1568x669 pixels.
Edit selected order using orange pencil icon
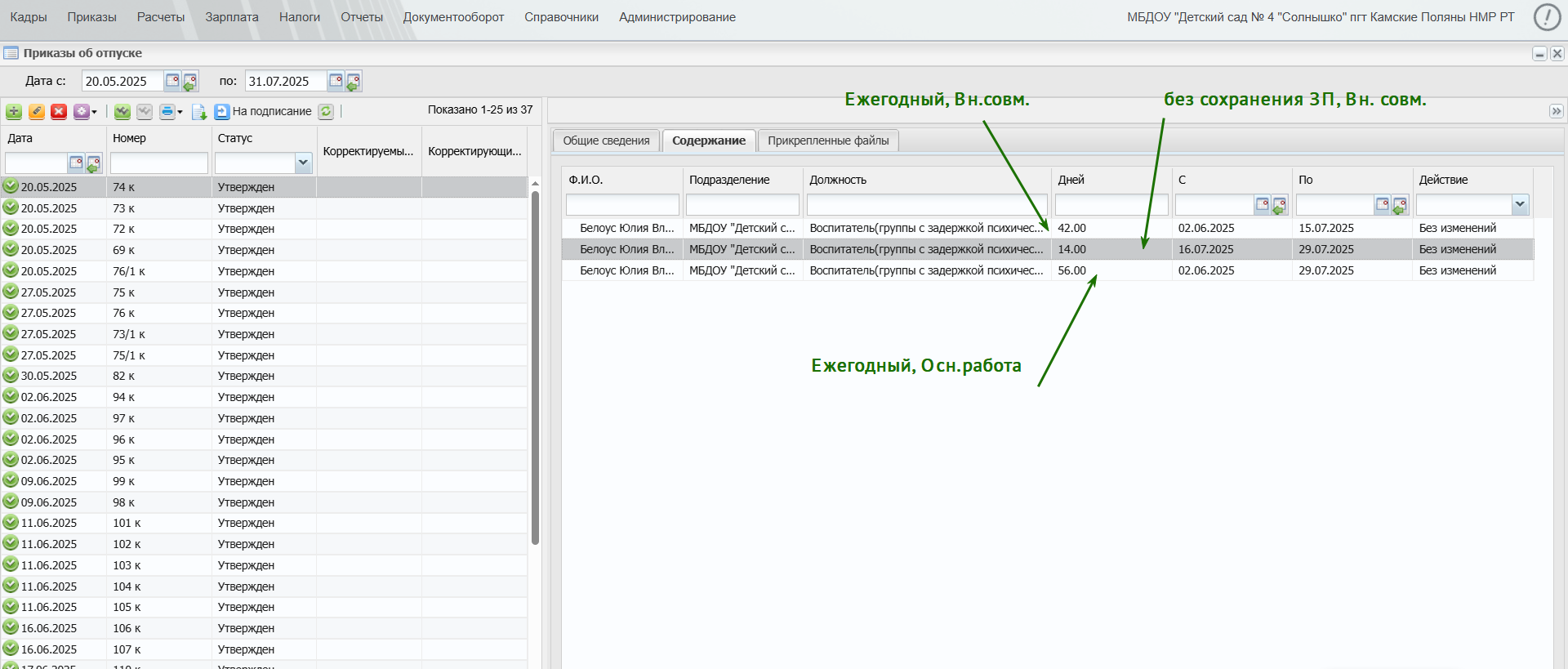(x=37, y=111)
